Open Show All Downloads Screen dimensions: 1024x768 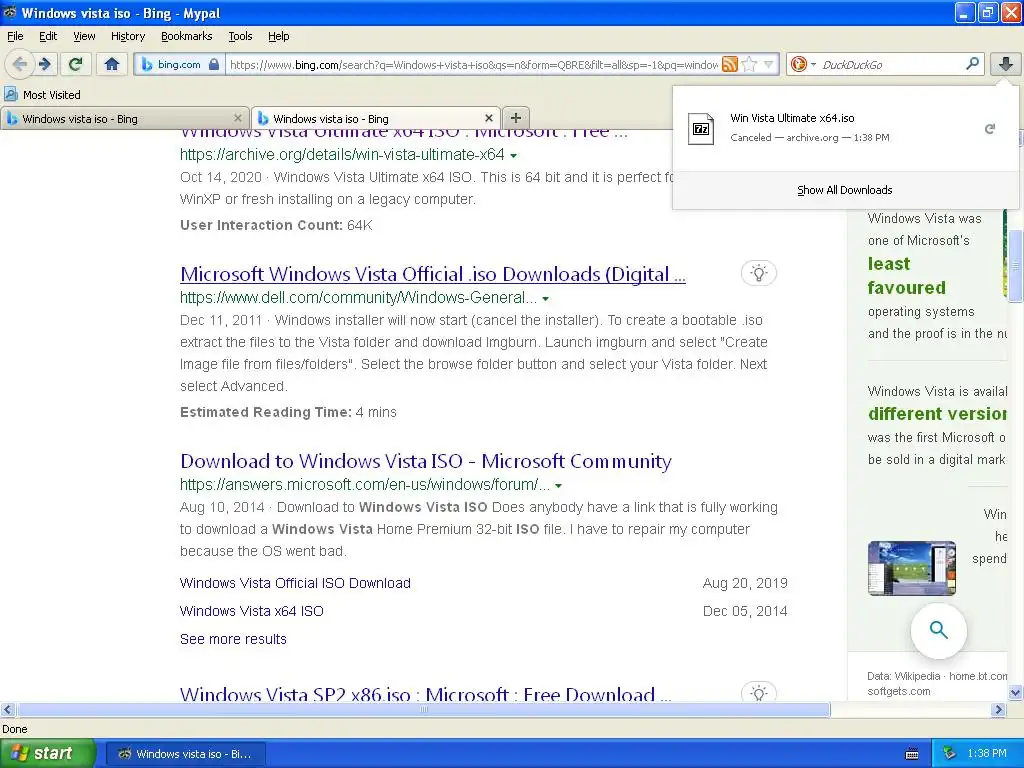pyautogui.click(x=844, y=190)
